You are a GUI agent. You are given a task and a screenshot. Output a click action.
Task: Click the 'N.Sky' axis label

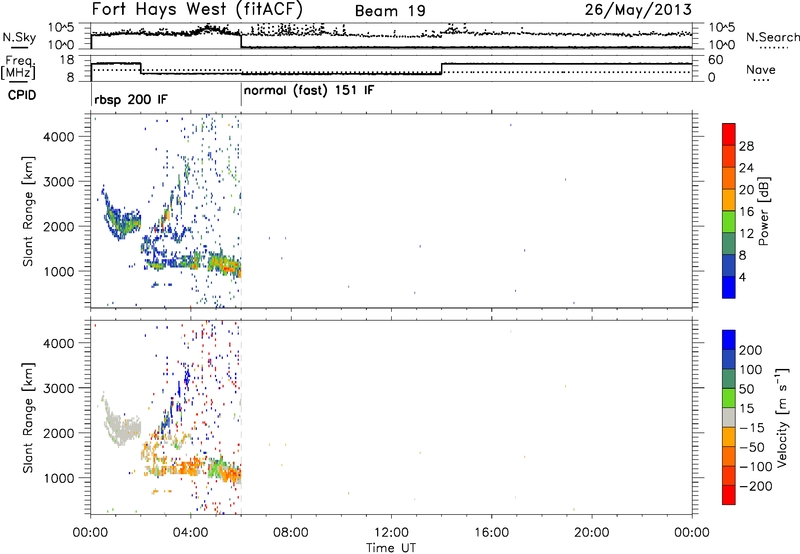[19, 37]
